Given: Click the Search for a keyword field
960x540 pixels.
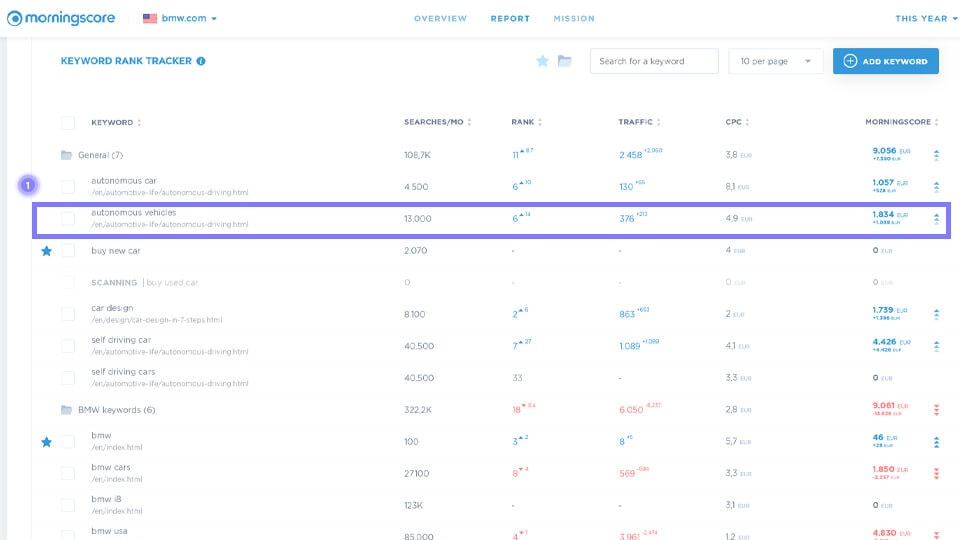Looking at the screenshot, I should (654, 61).
